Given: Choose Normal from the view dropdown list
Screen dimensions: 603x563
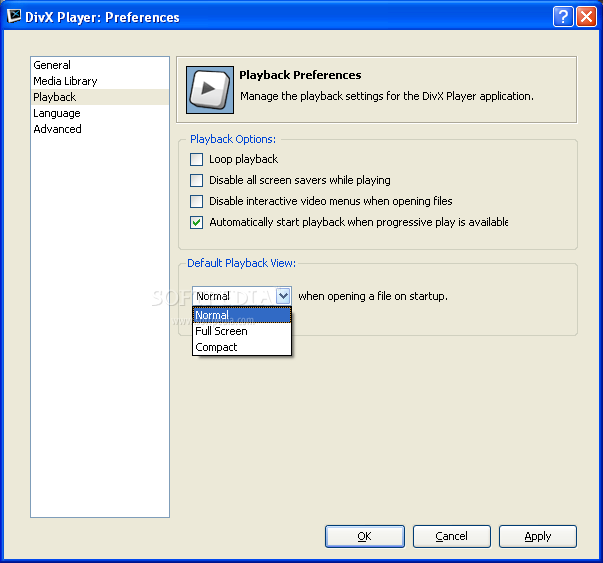Looking at the screenshot, I should pyautogui.click(x=242, y=315).
